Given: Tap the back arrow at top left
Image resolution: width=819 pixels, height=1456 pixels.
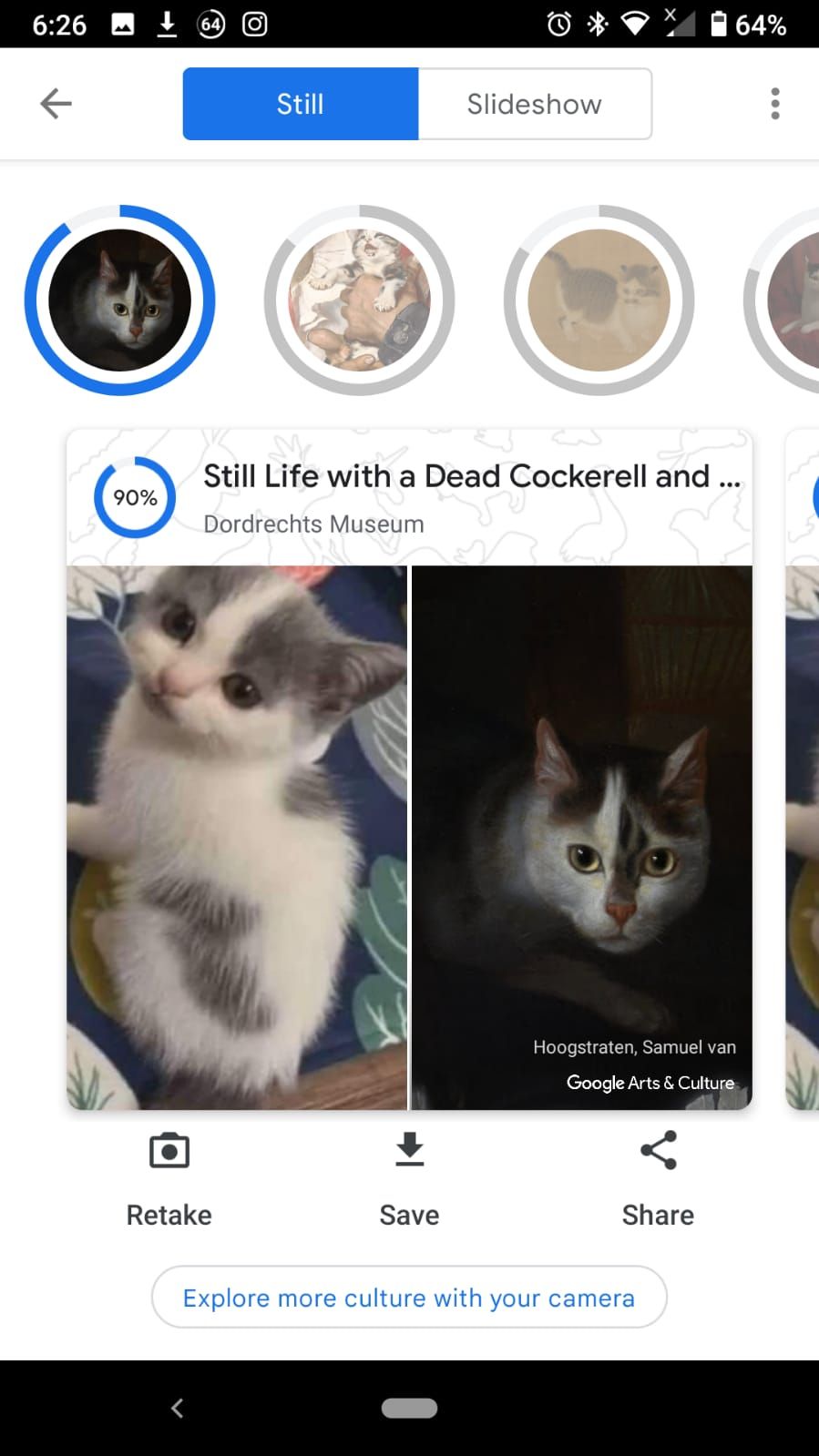Looking at the screenshot, I should [56, 104].
